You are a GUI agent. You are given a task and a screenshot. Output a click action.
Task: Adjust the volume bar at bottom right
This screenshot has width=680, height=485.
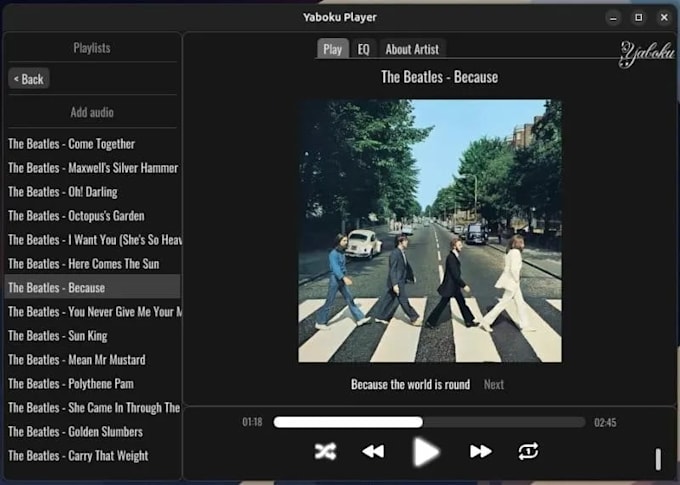pyautogui.click(x=658, y=459)
